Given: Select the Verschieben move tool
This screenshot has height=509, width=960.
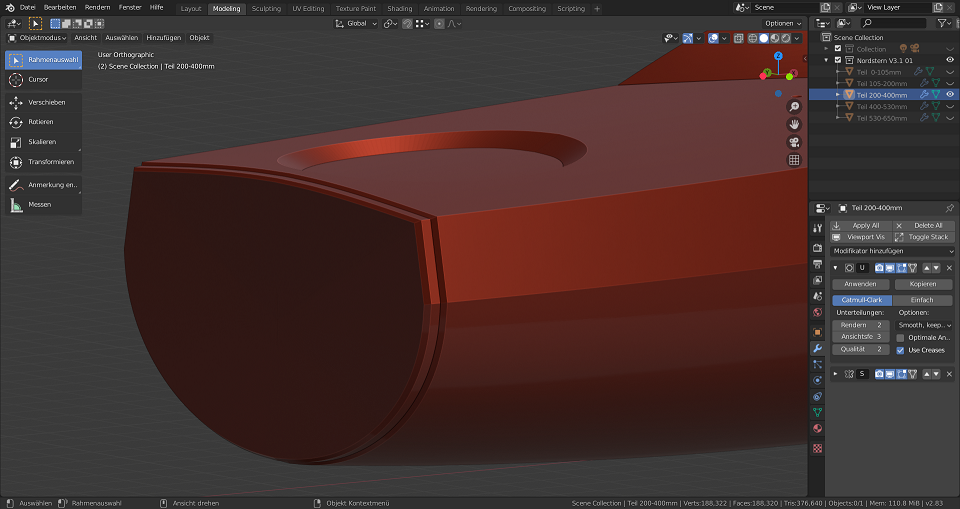Looking at the screenshot, I should coord(43,102).
